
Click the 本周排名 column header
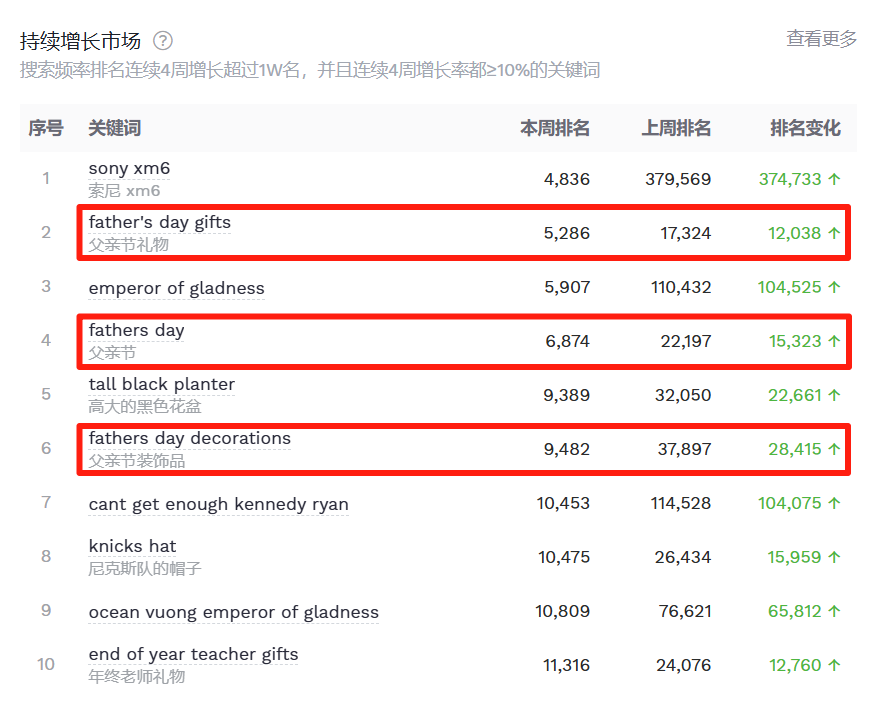click(555, 128)
